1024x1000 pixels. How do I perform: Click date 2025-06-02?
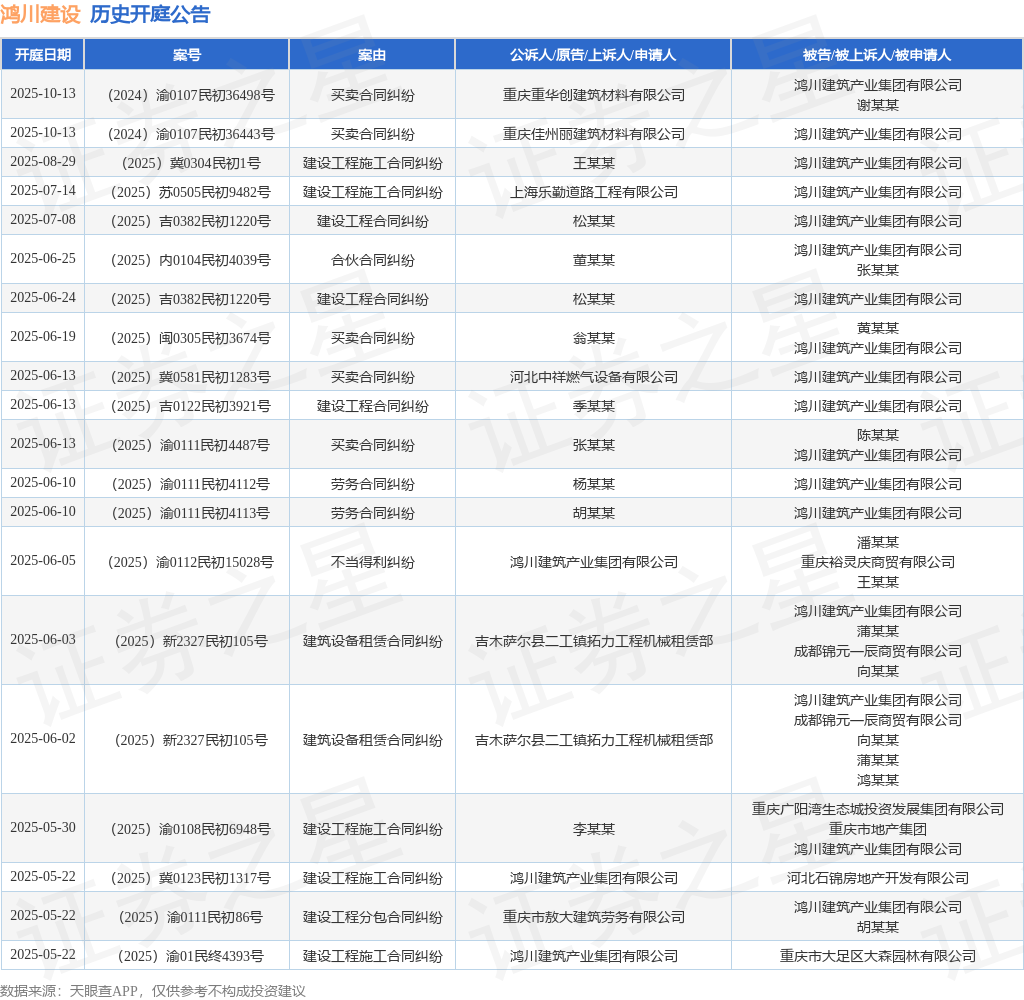click(43, 739)
